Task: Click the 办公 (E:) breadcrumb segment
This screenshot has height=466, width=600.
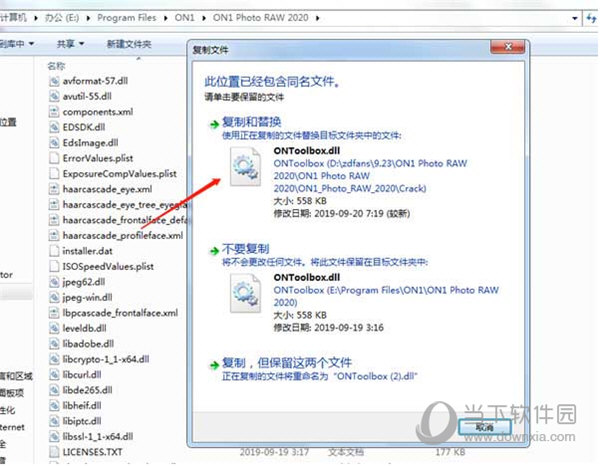Action: tap(62, 18)
